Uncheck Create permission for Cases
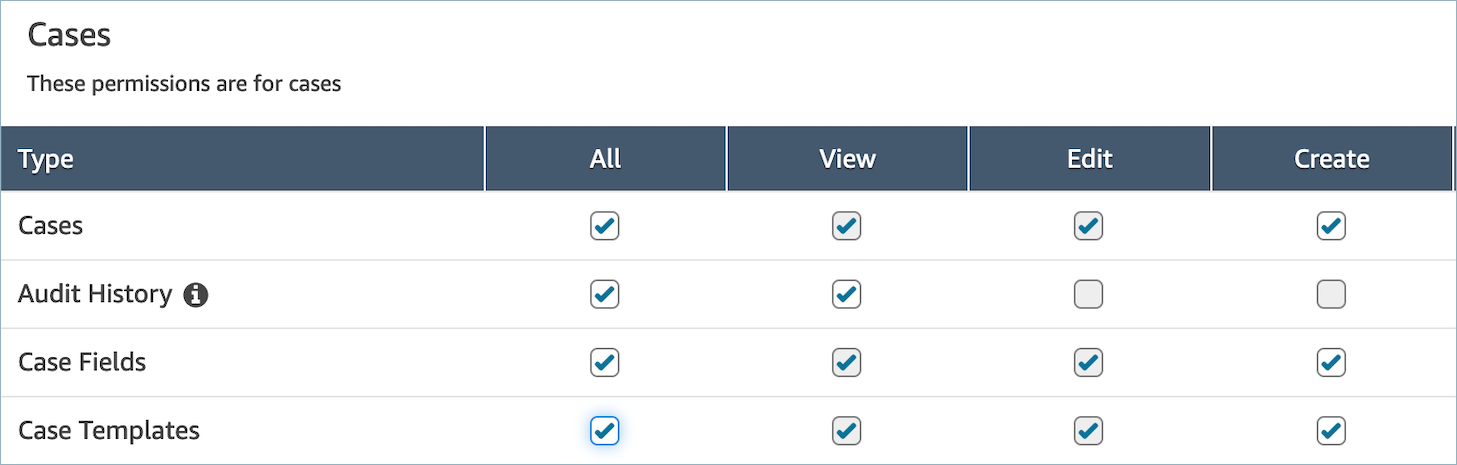Screen dimensions: 1457x465 1331,226
